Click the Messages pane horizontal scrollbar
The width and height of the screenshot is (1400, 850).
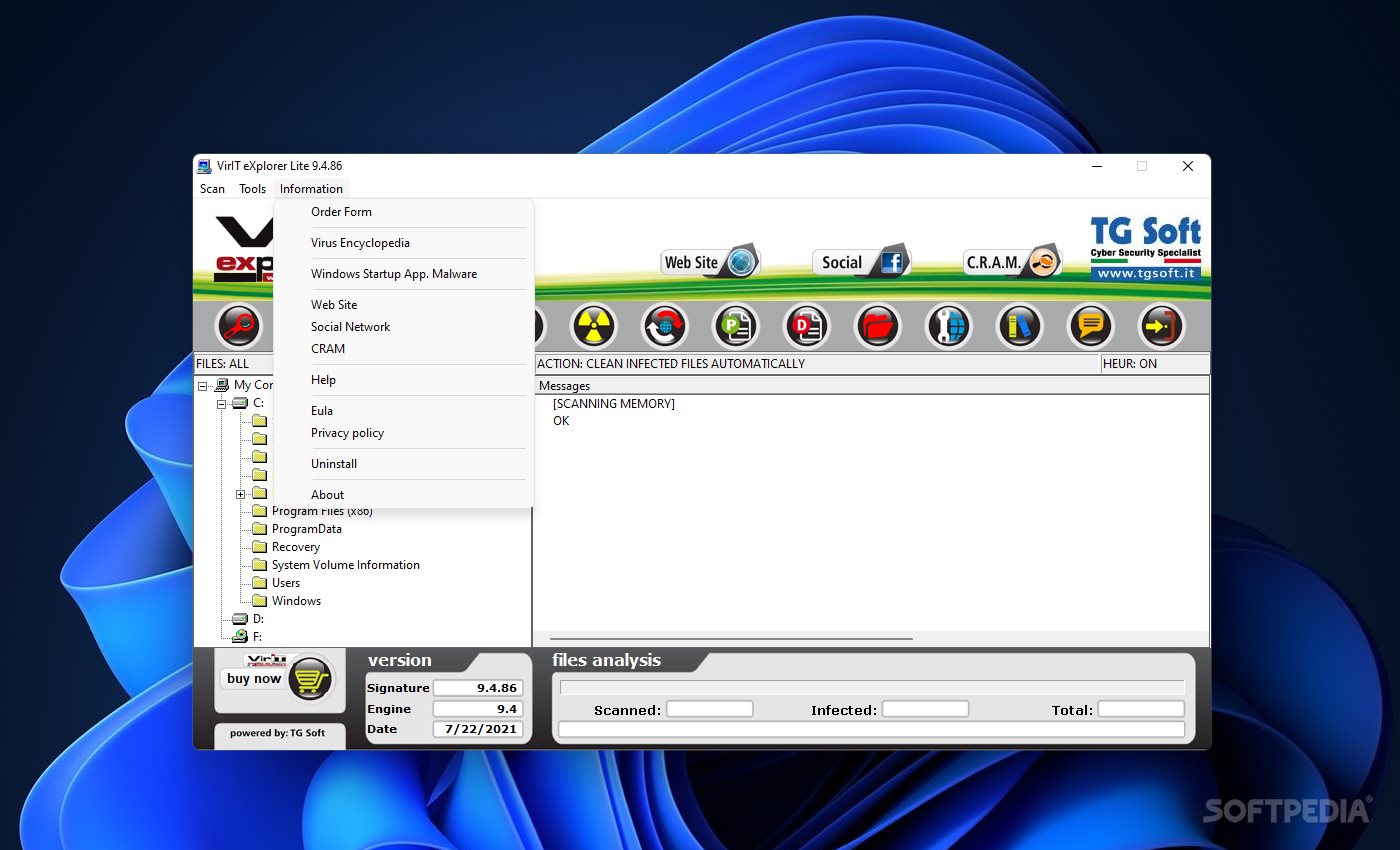pos(731,638)
